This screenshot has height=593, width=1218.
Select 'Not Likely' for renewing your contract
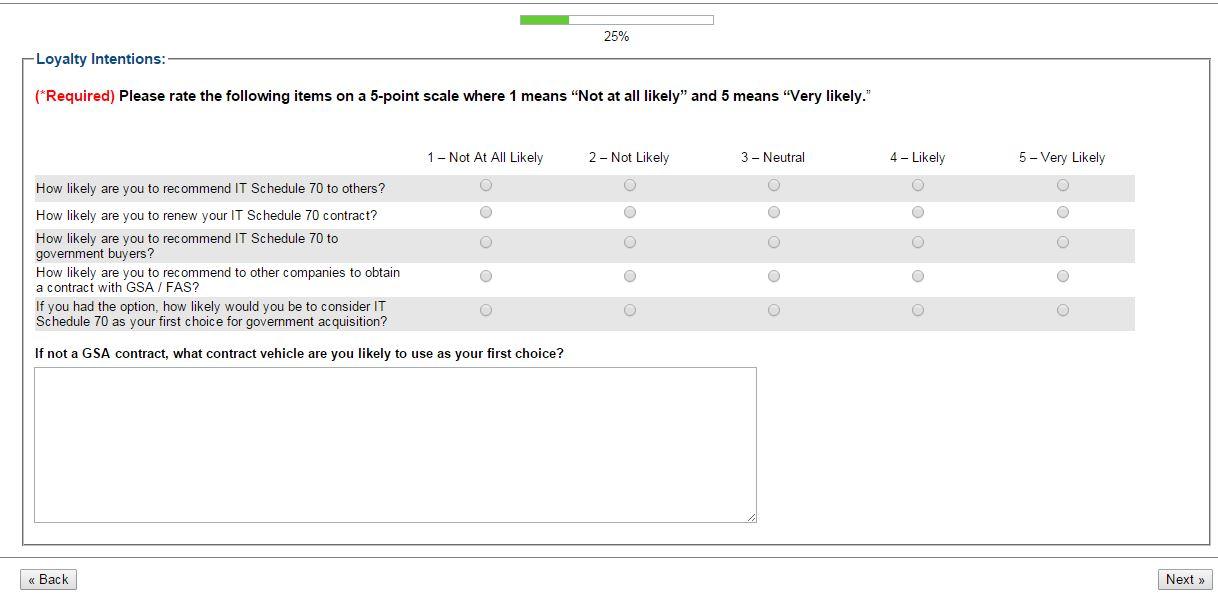pyautogui.click(x=630, y=212)
